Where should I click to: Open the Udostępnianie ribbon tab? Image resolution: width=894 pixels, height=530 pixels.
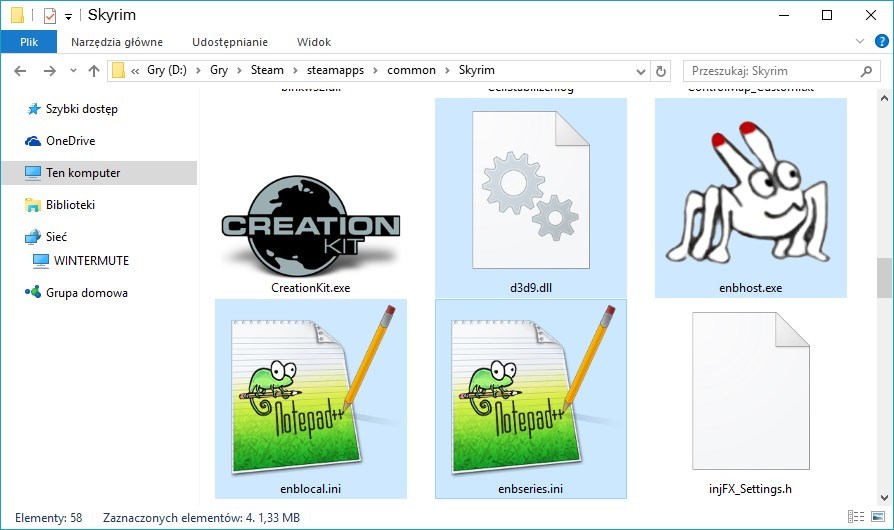pyautogui.click(x=230, y=42)
